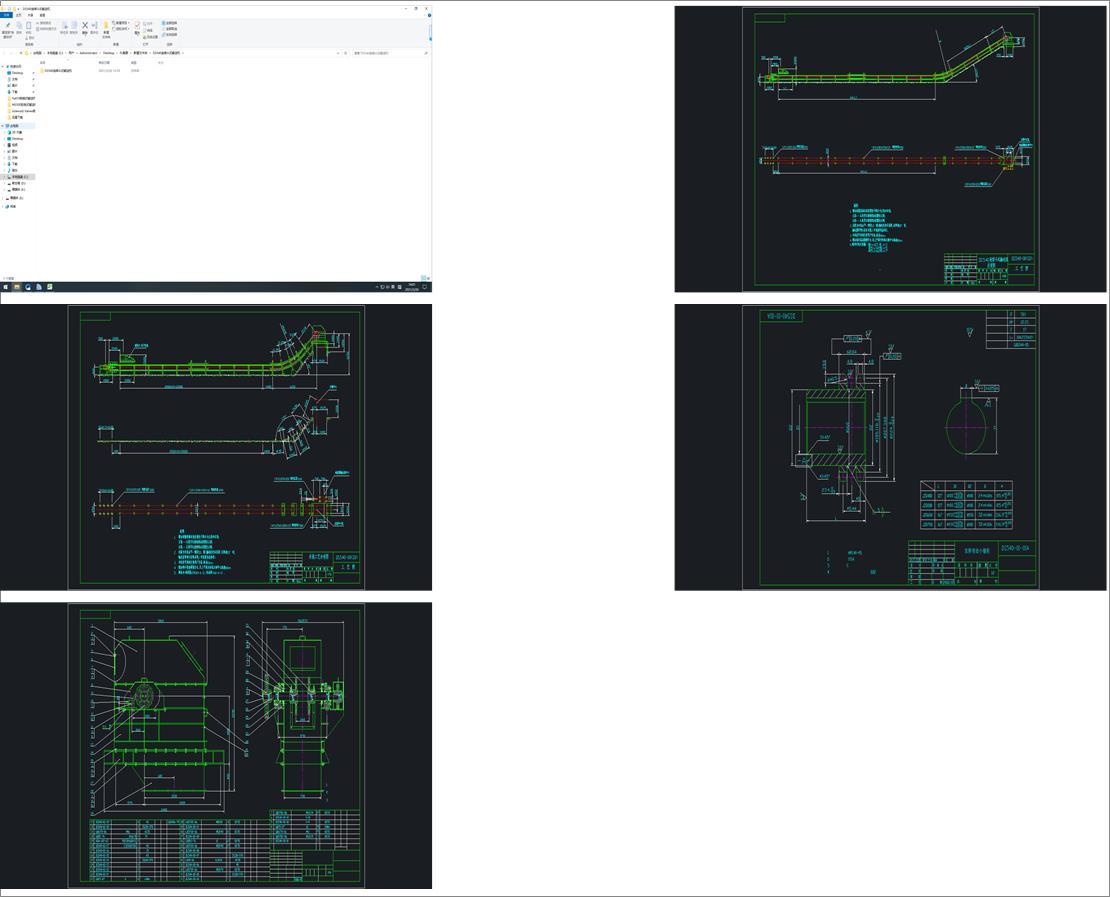Open the top-right conveyor assembly drawing thumbnail
The height and width of the screenshot is (897, 1110).
coord(890,149)
